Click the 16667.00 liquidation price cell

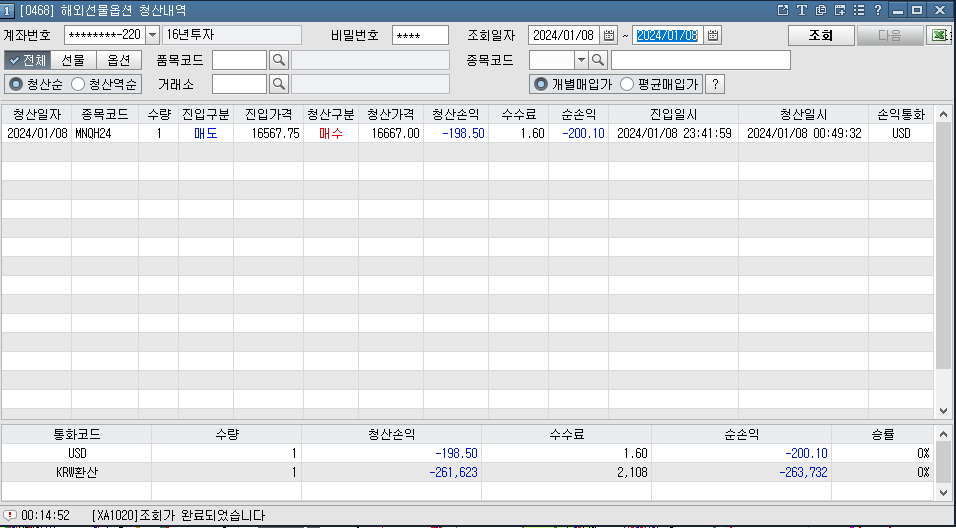click(x=391, y=134)
